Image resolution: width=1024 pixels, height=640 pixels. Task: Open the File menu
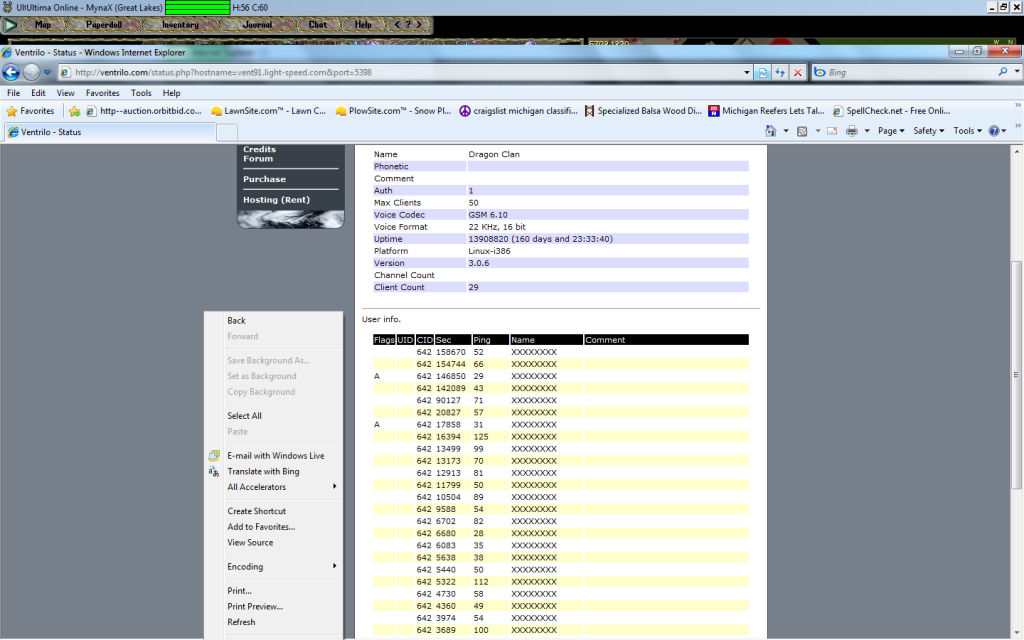point(13,93)
